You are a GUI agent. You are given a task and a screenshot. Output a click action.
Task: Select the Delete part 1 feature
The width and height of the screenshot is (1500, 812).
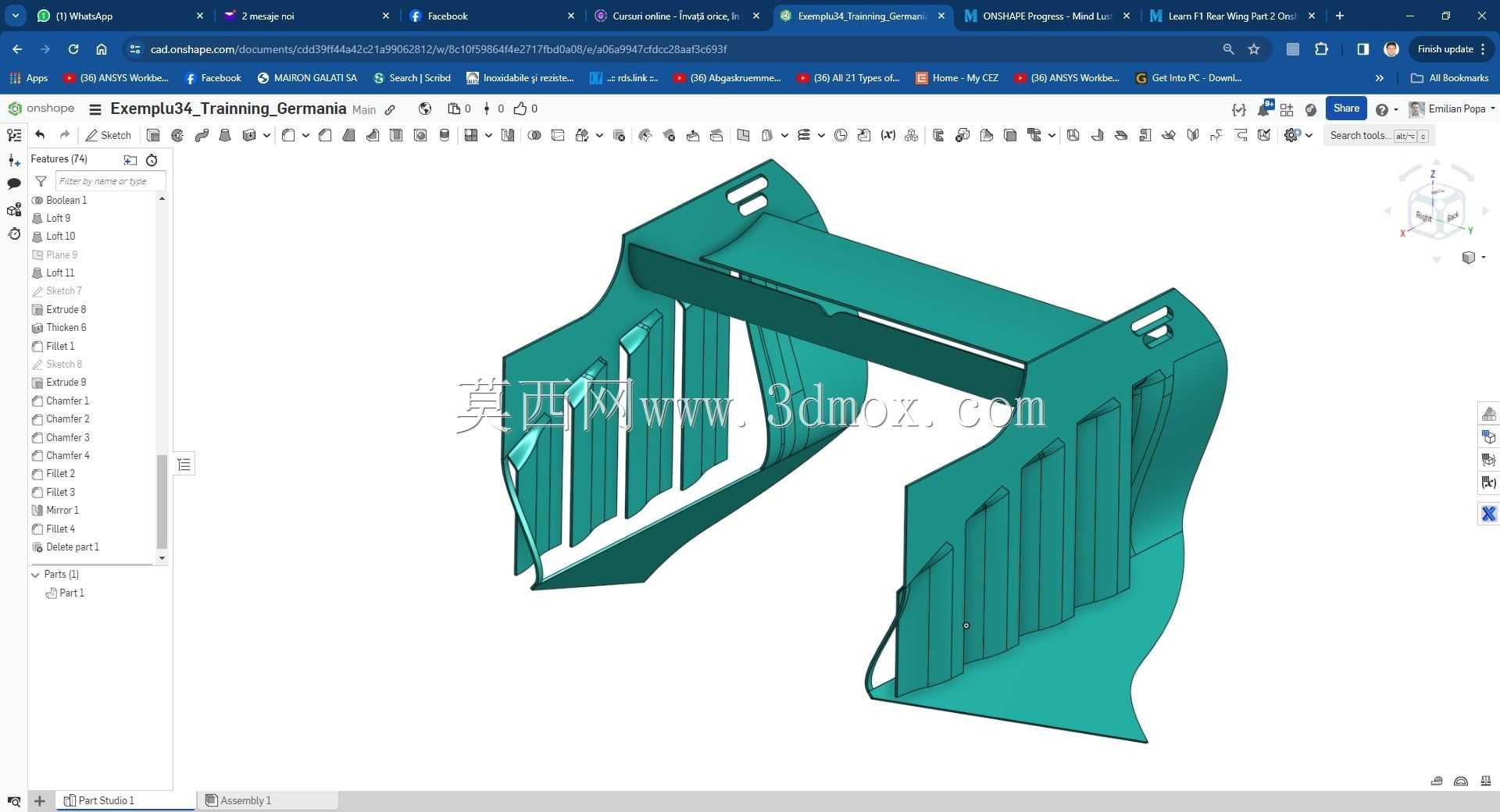pyautogui.click(x=72, y=547)
